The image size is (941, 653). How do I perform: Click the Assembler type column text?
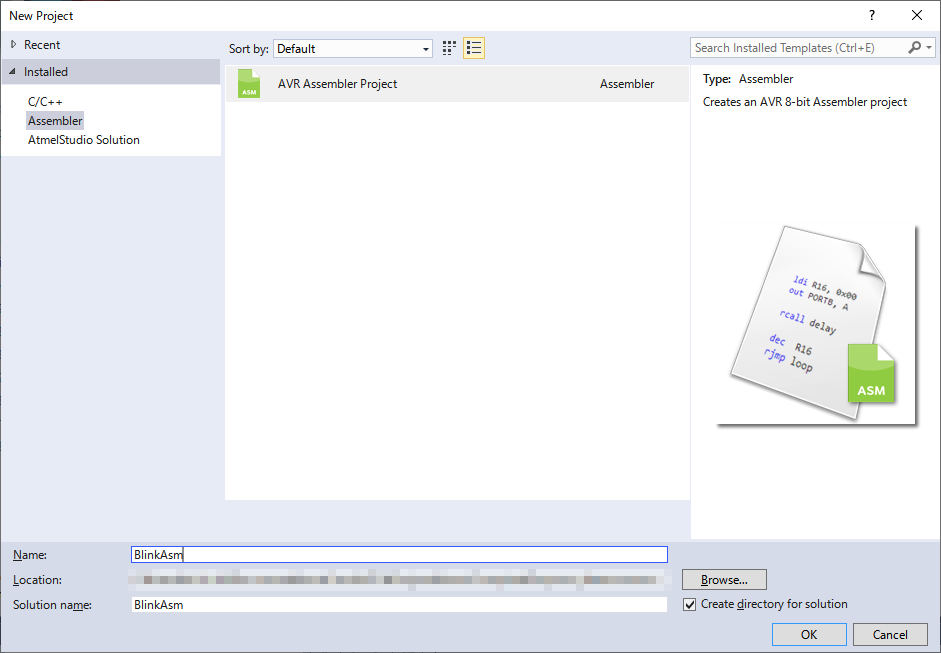pyautogui.click(x=627, y=84)
